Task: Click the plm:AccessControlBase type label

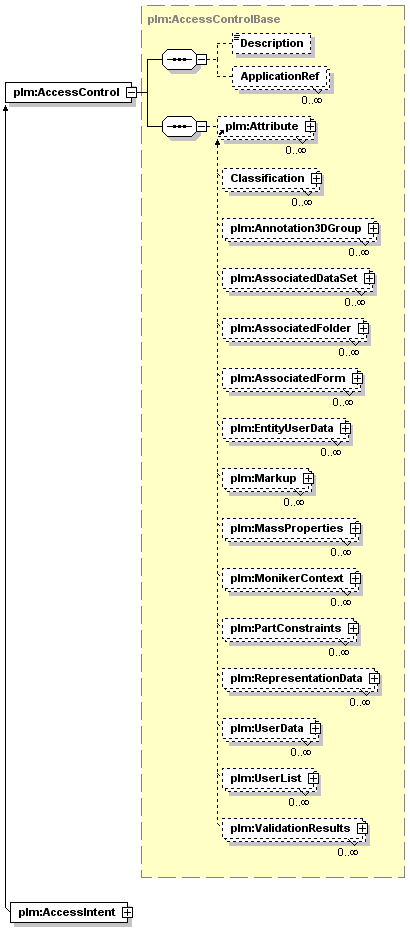Action: (214, 19)
